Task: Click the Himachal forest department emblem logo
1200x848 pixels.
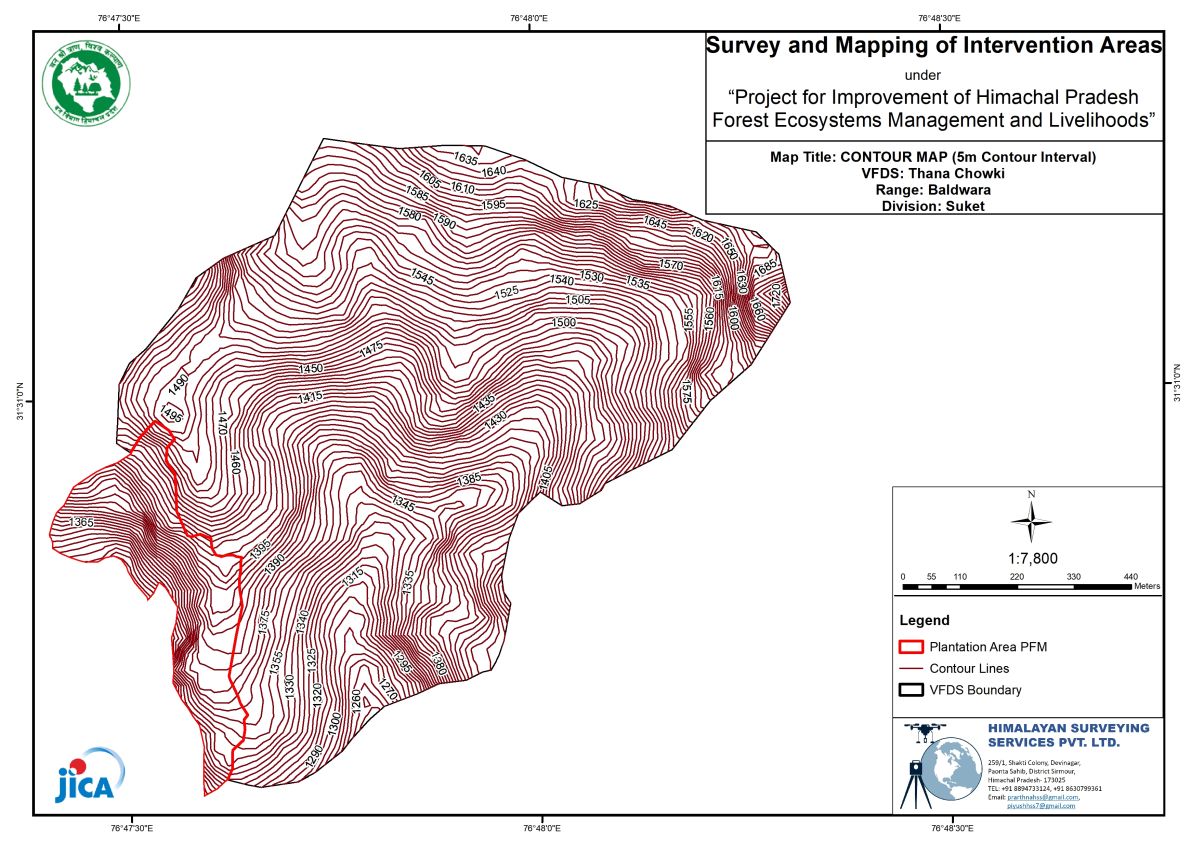Action: pos(86,84)
